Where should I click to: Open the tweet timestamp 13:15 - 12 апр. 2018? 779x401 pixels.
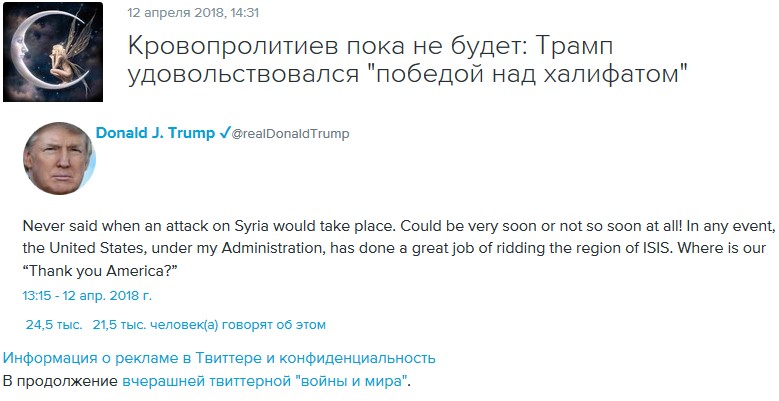(x=87, y=296)
